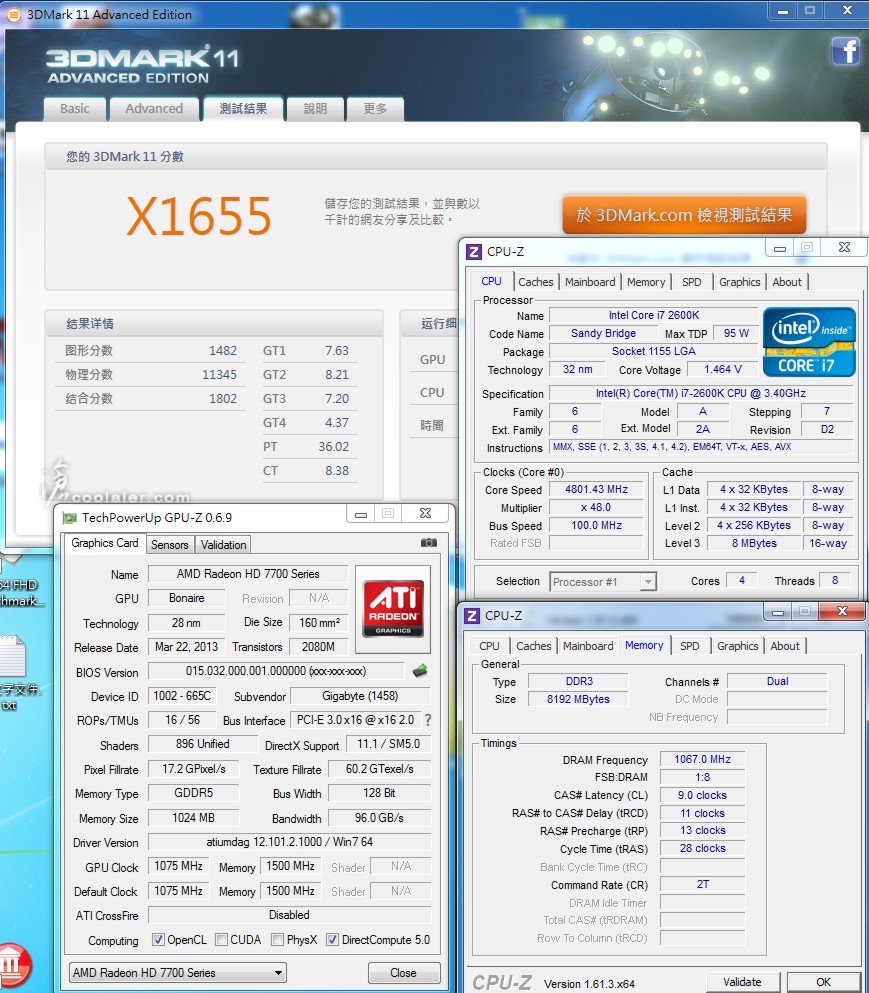Image resolution: width=869 pixels, height=993 pixels.
Task: Click the orange 於 3DMark.com 檢視測試結果 button
Action: coord(684,215)
